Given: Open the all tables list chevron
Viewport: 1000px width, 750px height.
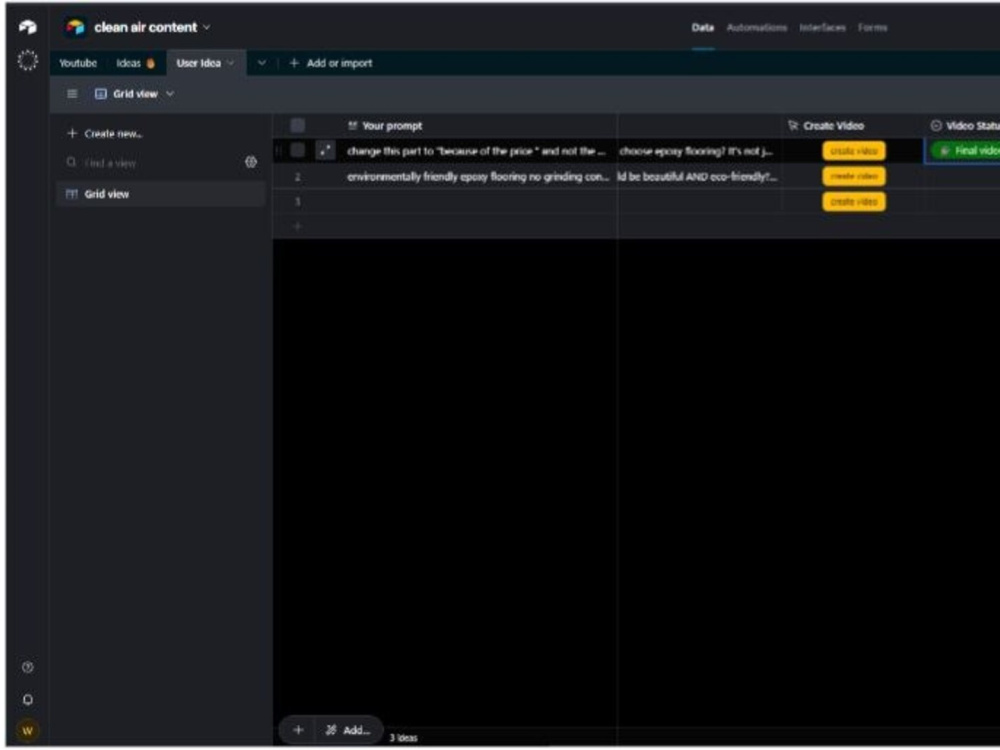Looking at the screenshot, I should pyautogui.click(x=261, y=62).
